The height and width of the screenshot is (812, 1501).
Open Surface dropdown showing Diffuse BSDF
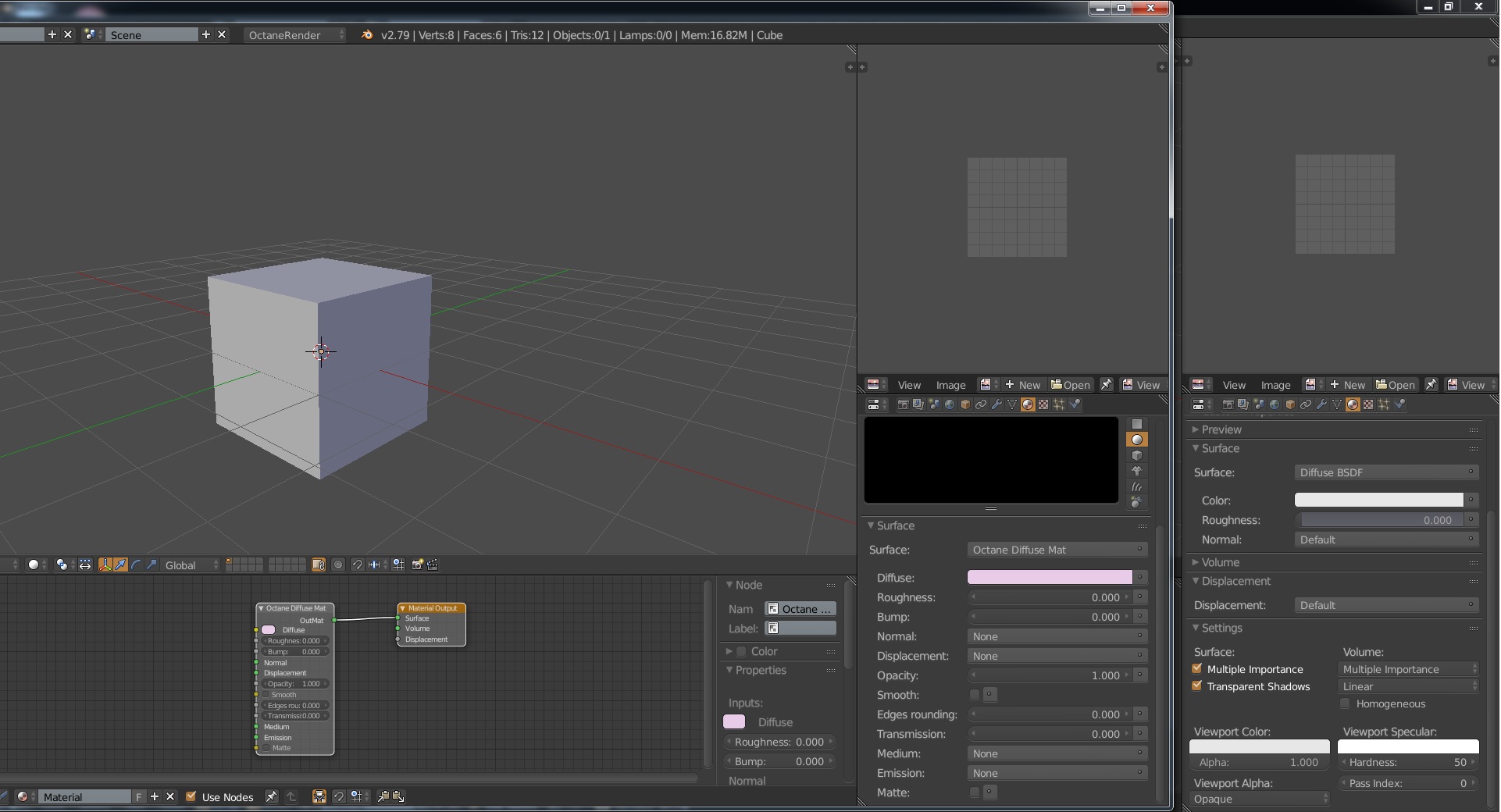1386,472
